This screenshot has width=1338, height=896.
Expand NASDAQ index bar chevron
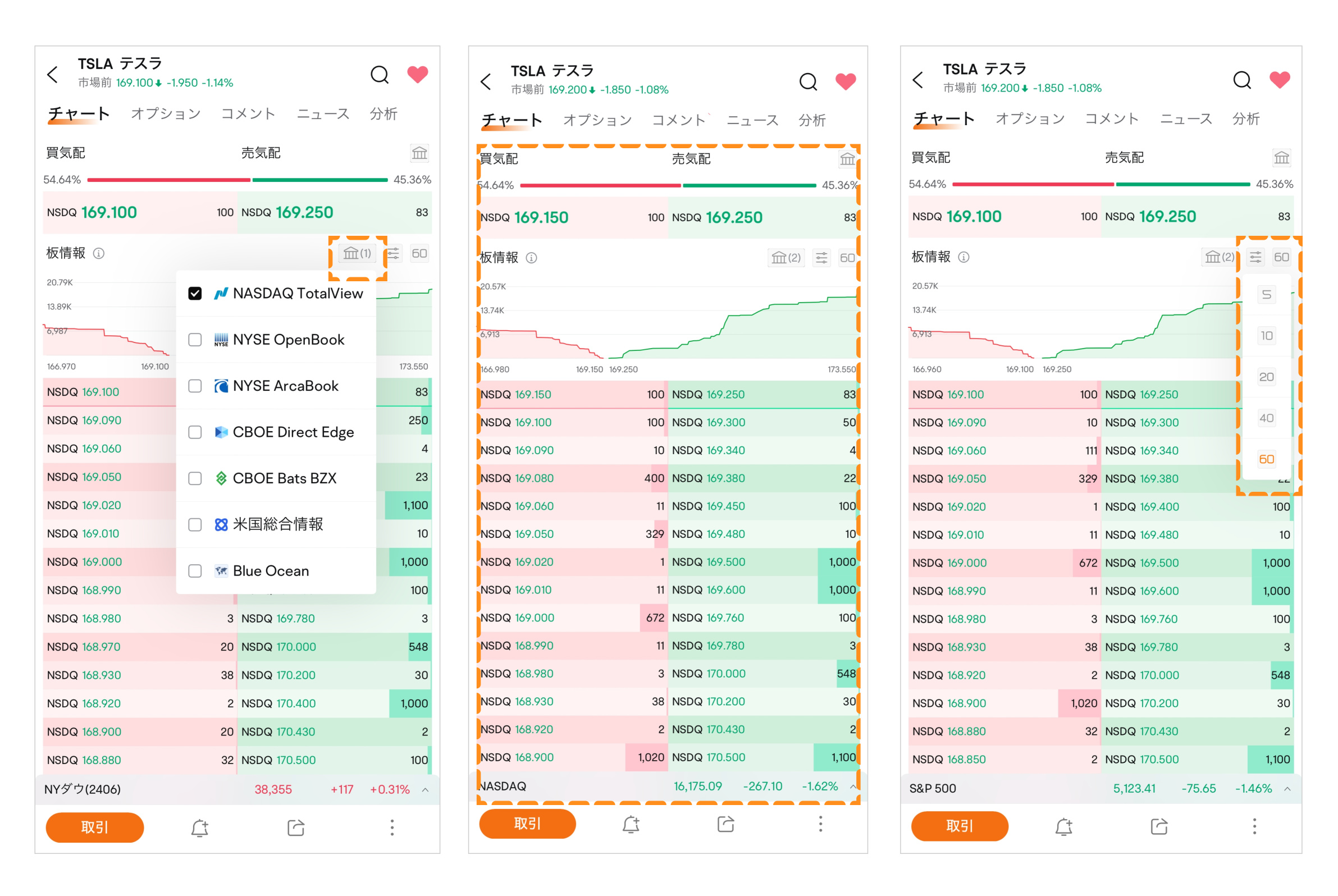click(x=853, y=787)
